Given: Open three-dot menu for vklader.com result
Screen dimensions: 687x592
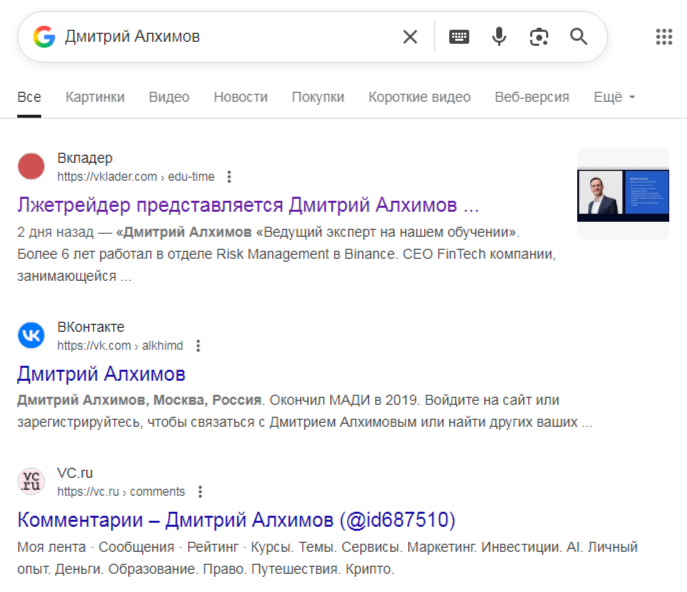Looking at the screenshot, I should (229, 177).
